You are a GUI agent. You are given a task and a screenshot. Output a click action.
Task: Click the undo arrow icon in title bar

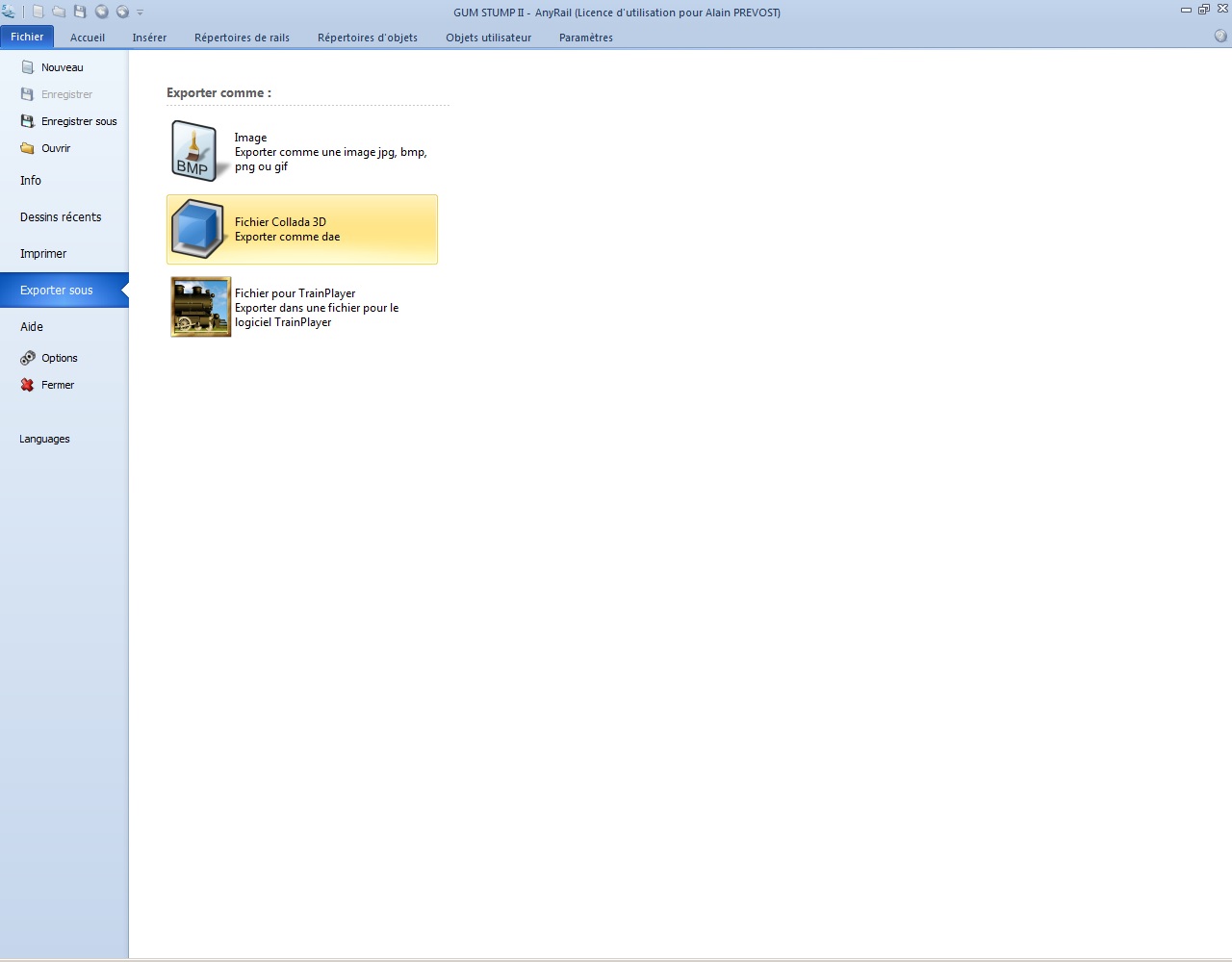click(x=101, y=12)
